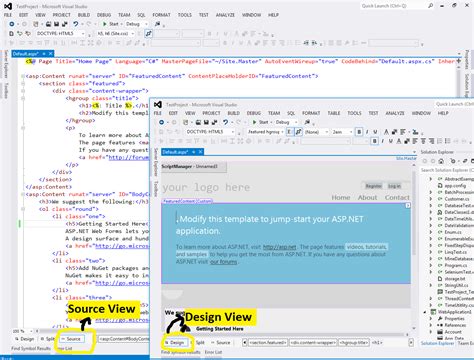This screenshot has width=474, height=360.
Task: Expand the References node in Solution Explorer
Action: click(431, 325)
